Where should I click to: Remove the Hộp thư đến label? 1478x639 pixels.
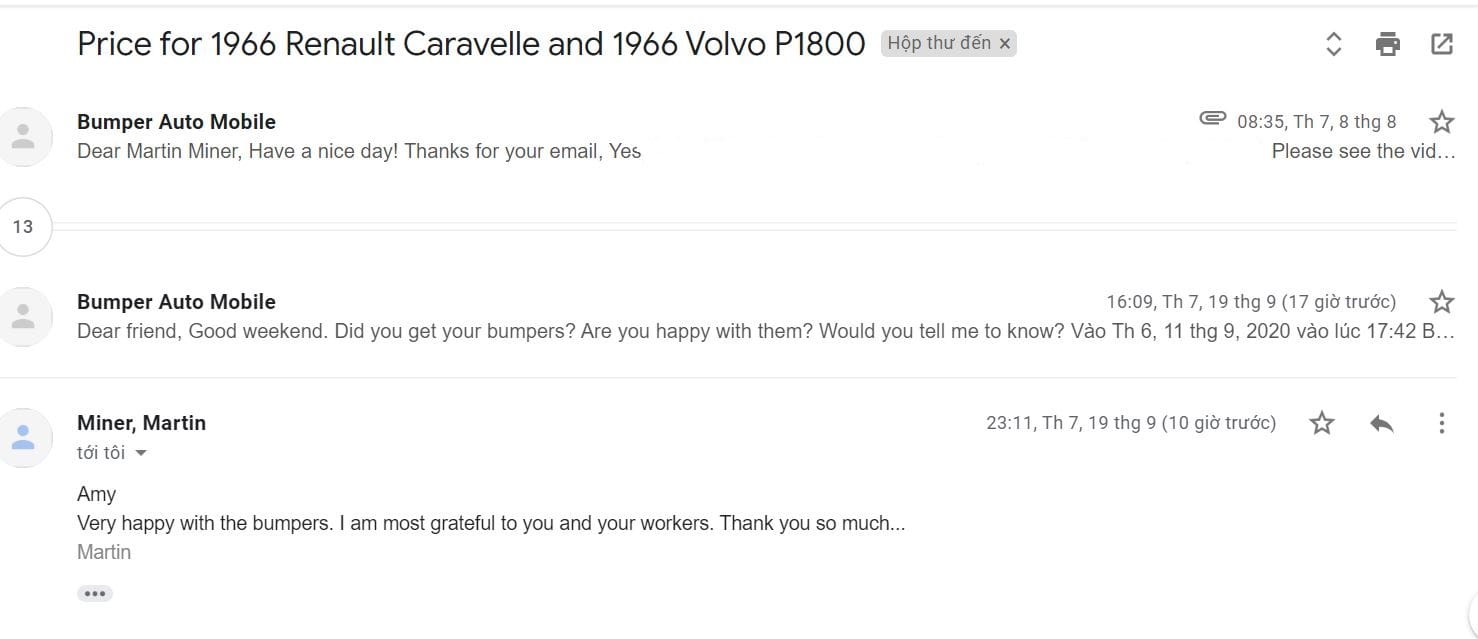click(x=1005, y=44)
